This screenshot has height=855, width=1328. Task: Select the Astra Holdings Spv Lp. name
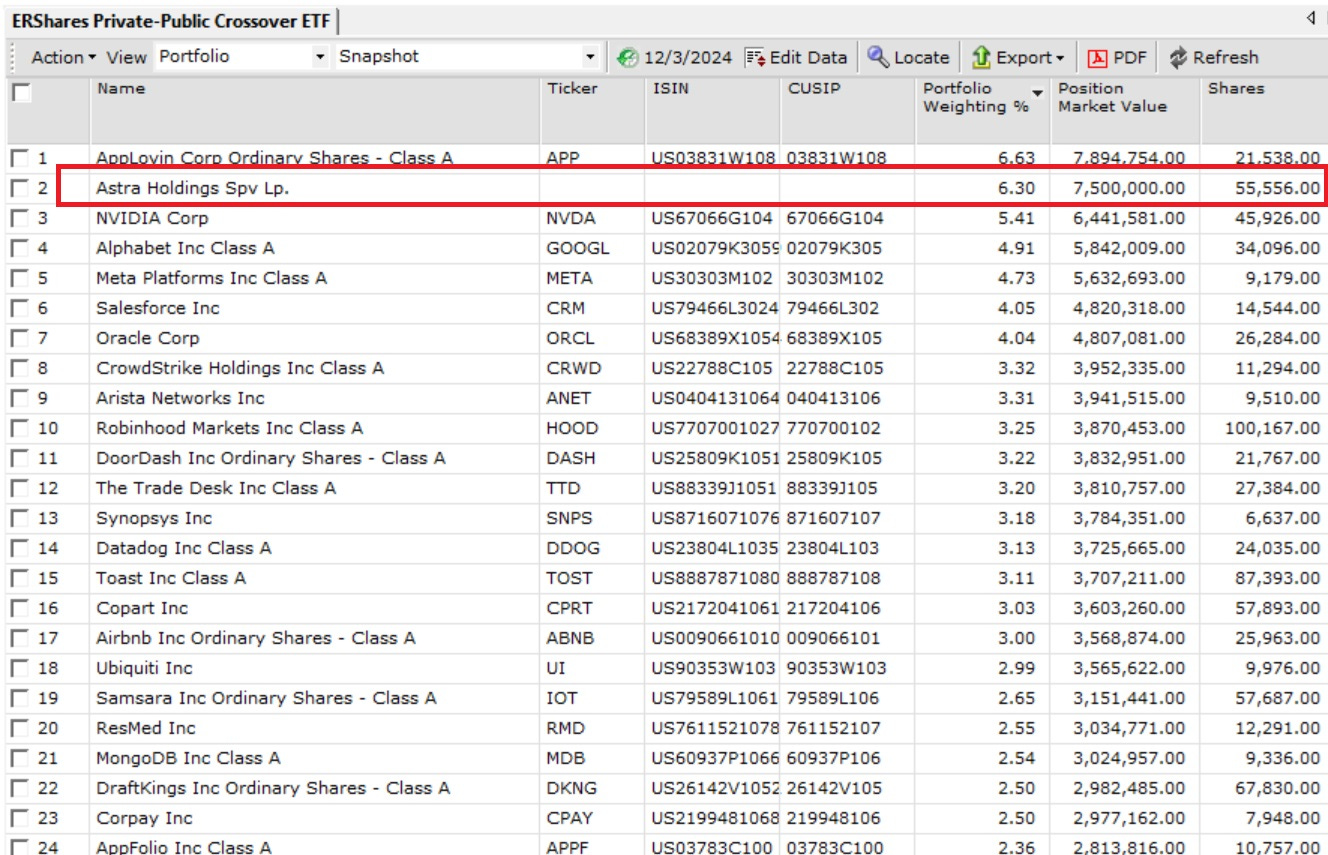193,188
